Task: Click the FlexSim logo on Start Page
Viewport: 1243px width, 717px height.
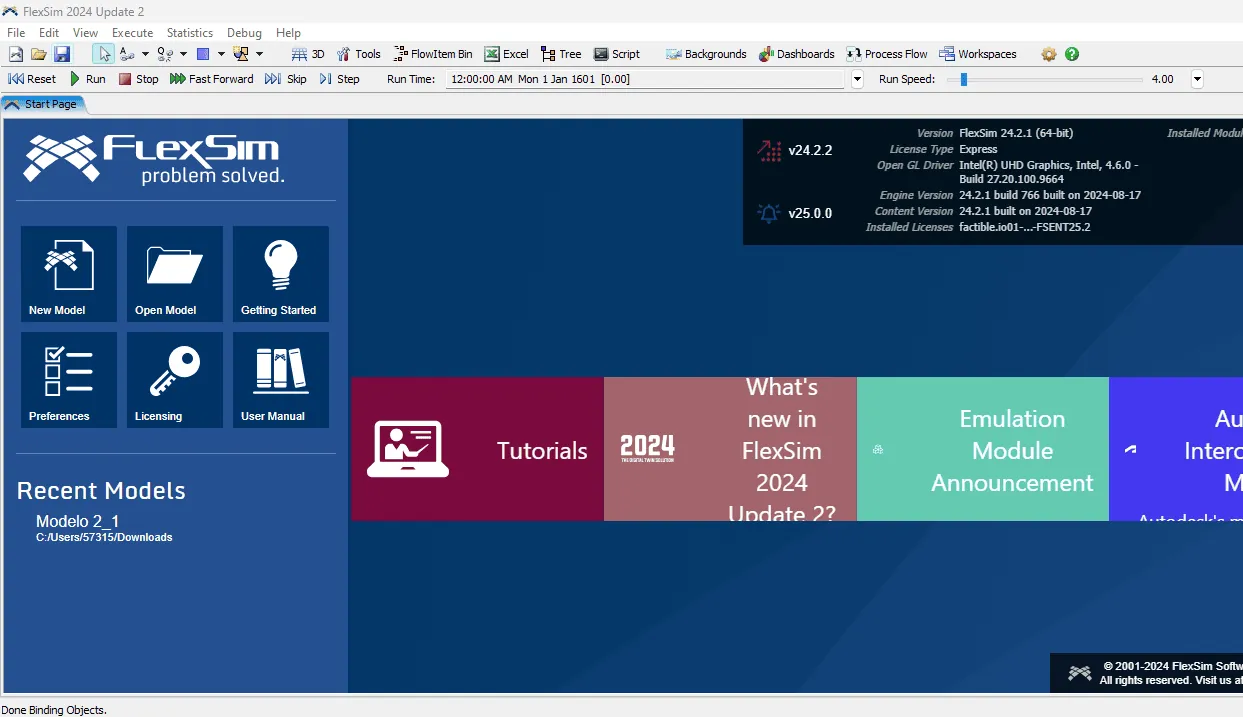Action: (x=152, y=159)
